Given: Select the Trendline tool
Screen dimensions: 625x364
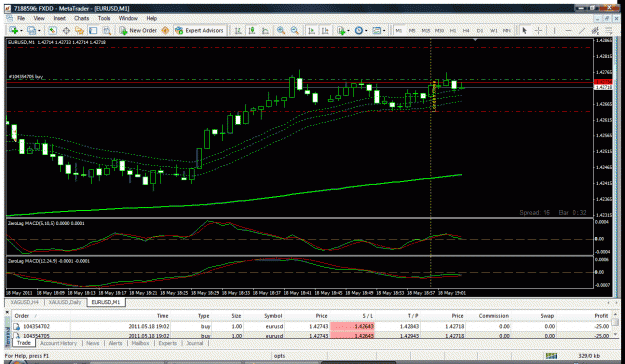Looking at the screenshot, I should click(582, 30).
